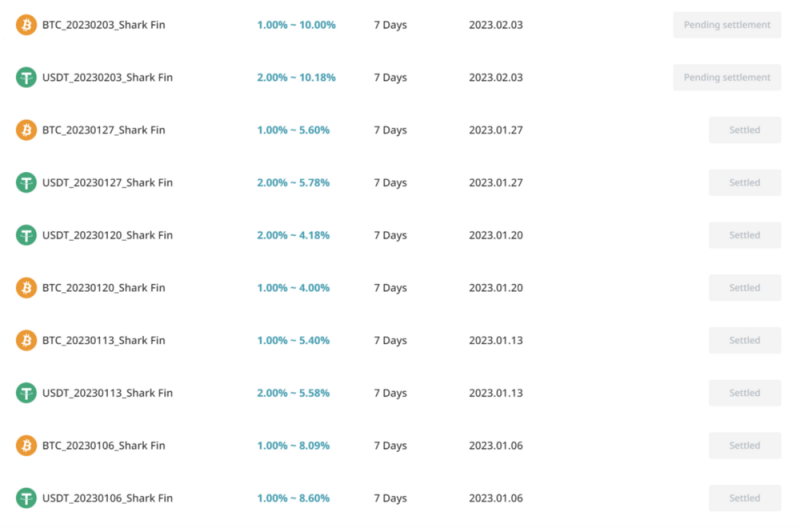Viewport: 800px width, 528px height.
Task: Click the 1.00% ~ 8.09% yield range
Action: point(293,445)
